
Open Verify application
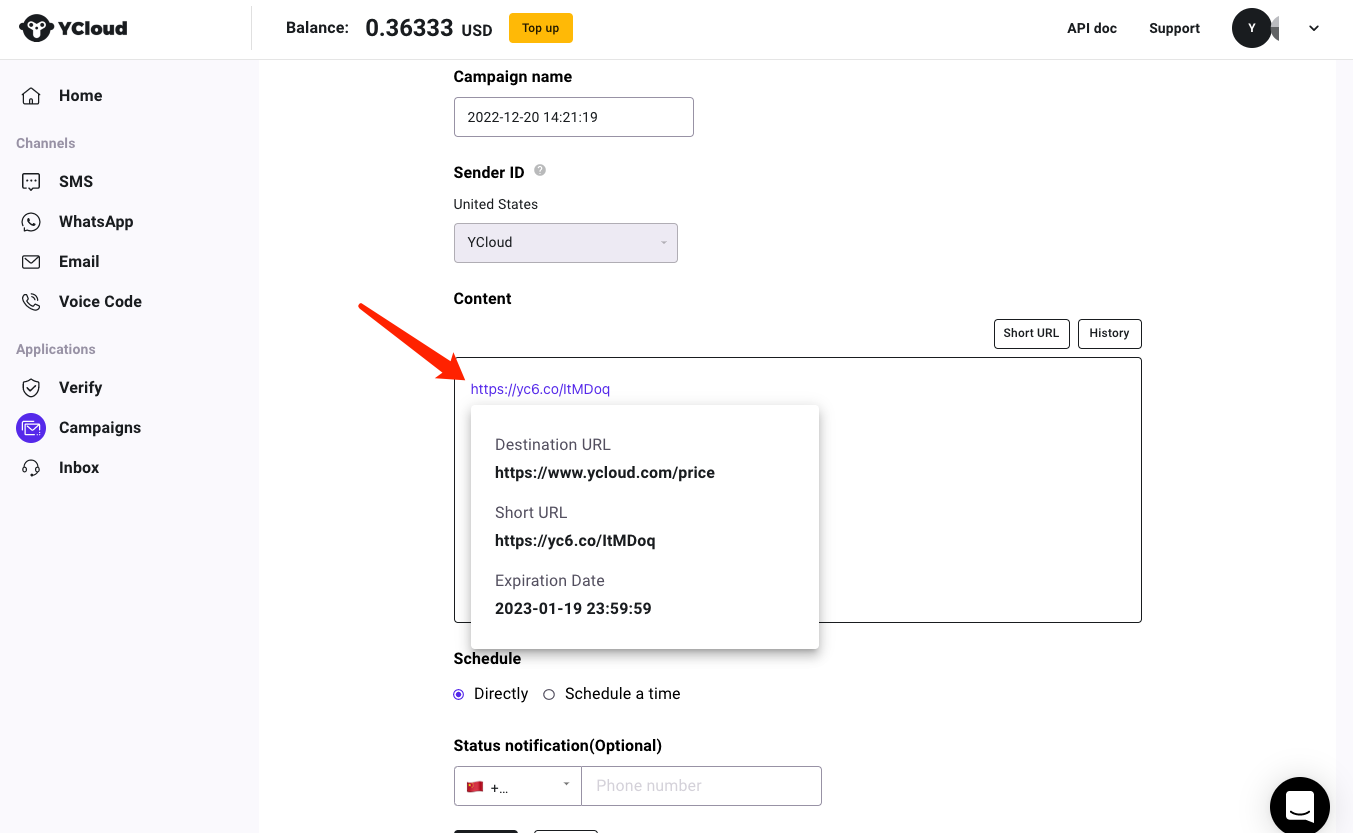pos(80,388)
